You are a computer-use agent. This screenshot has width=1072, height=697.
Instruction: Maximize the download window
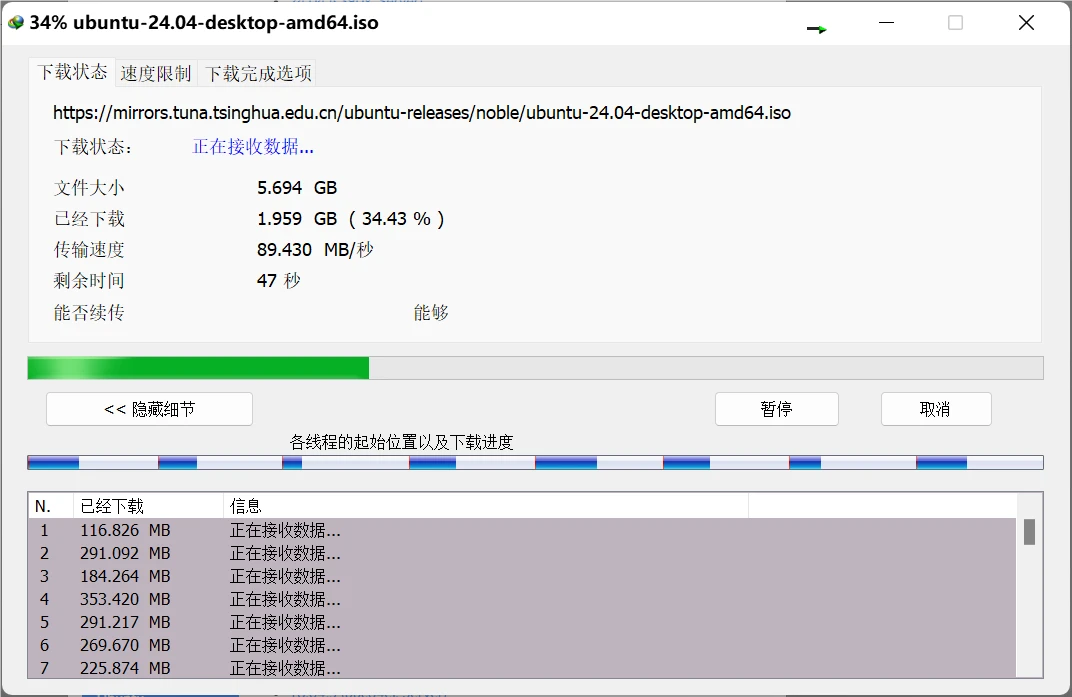point(956,23)
